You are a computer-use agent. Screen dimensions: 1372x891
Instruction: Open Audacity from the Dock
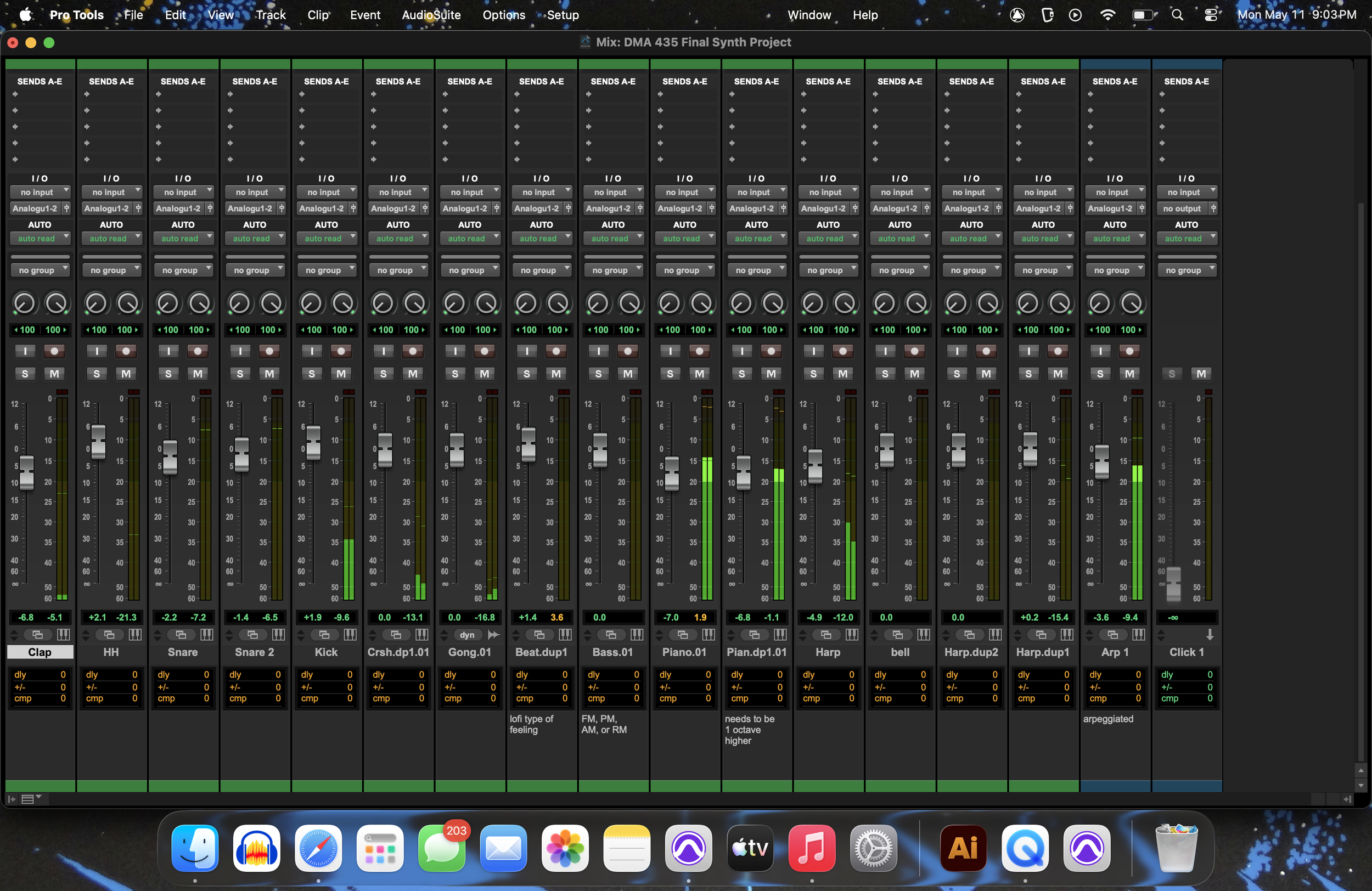(x=256, y=848)
